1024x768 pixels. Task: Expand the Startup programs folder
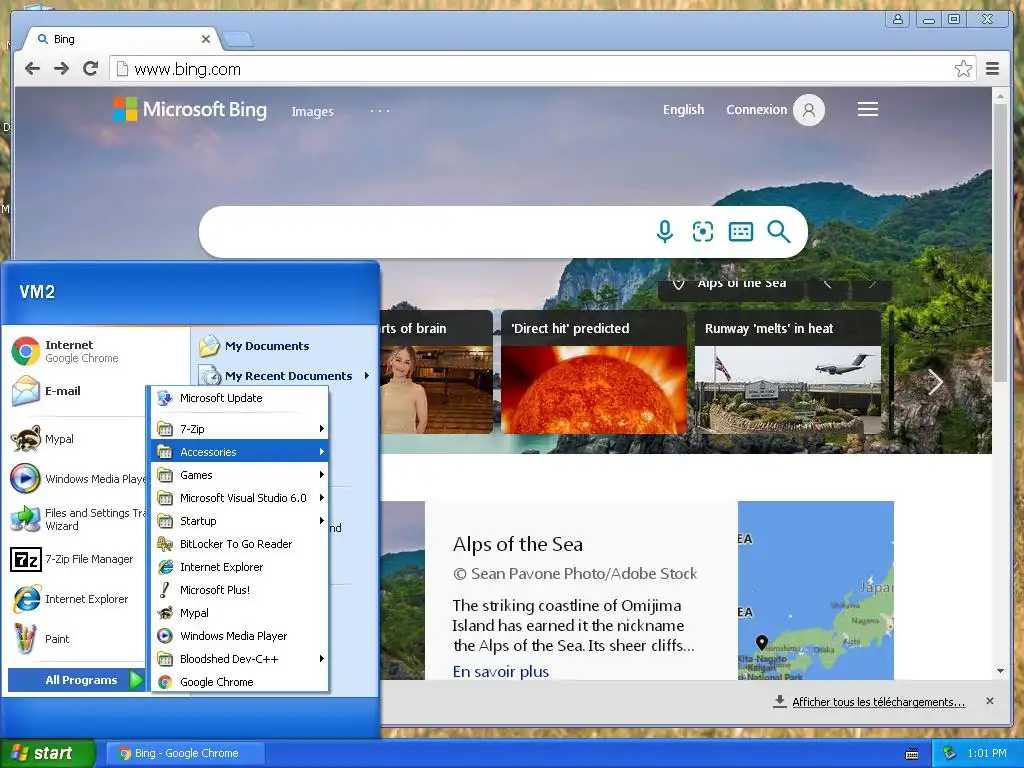[240, 520]
